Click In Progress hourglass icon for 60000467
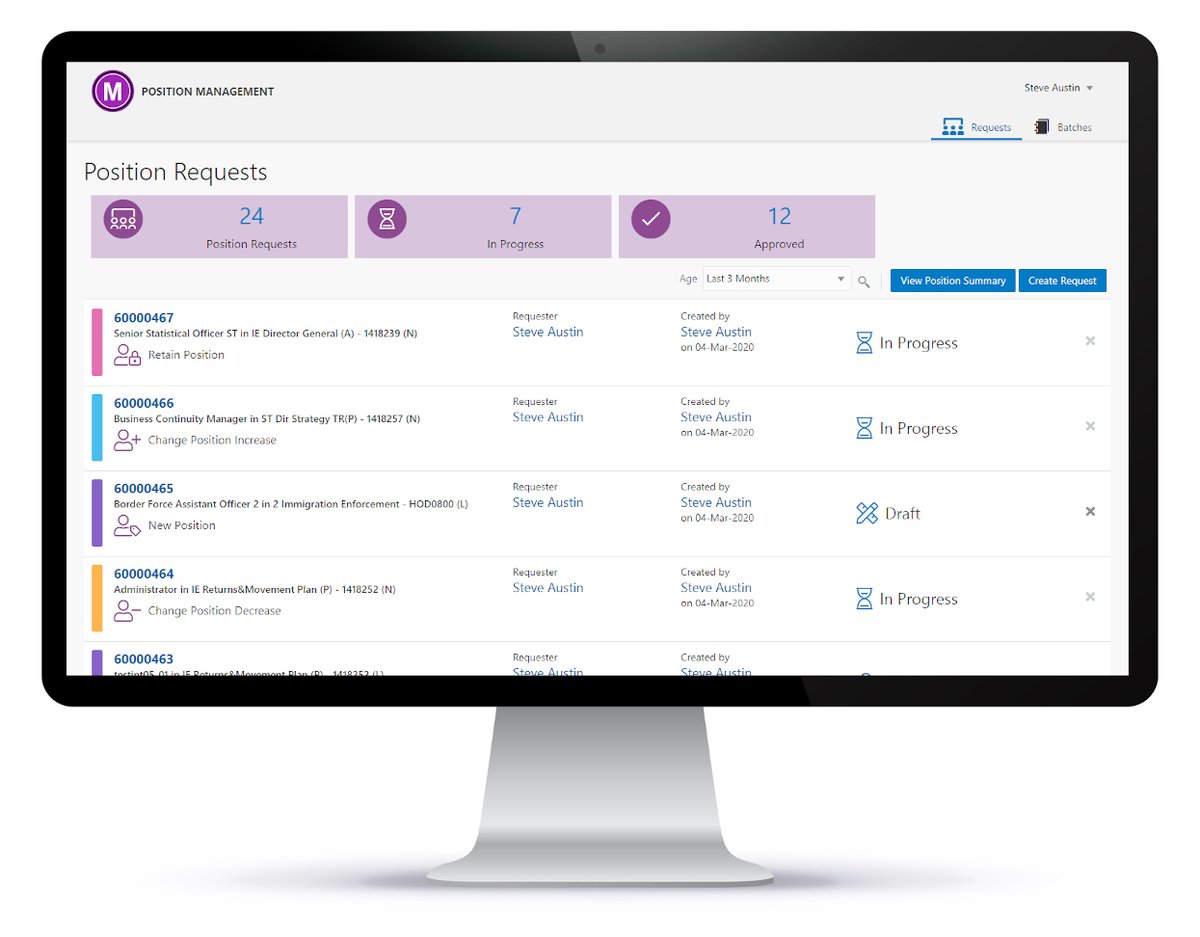This screenshot has height=937, width=1200. (x=864, y=343)
